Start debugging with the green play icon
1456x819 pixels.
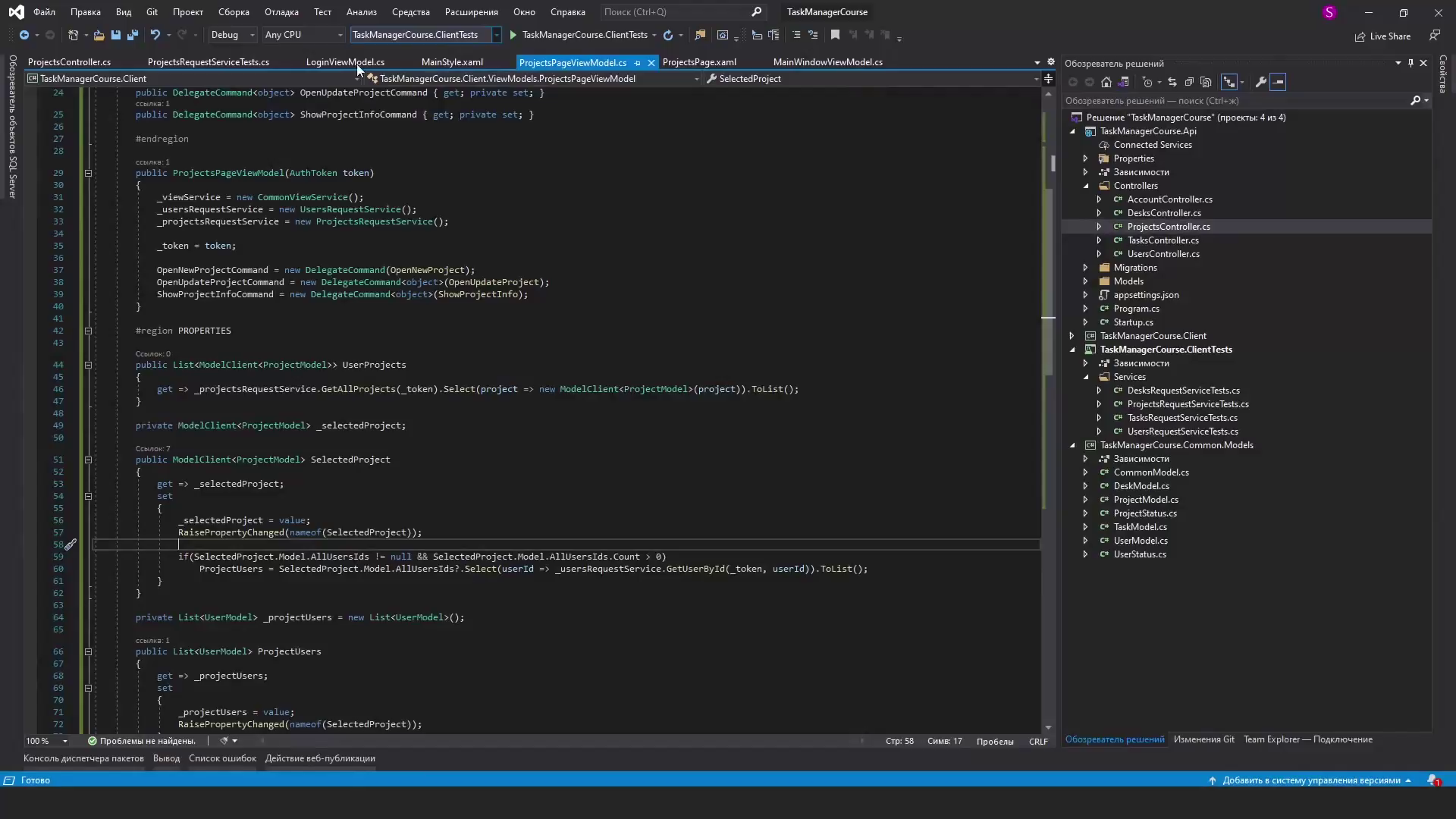click(x=513, y=35)
